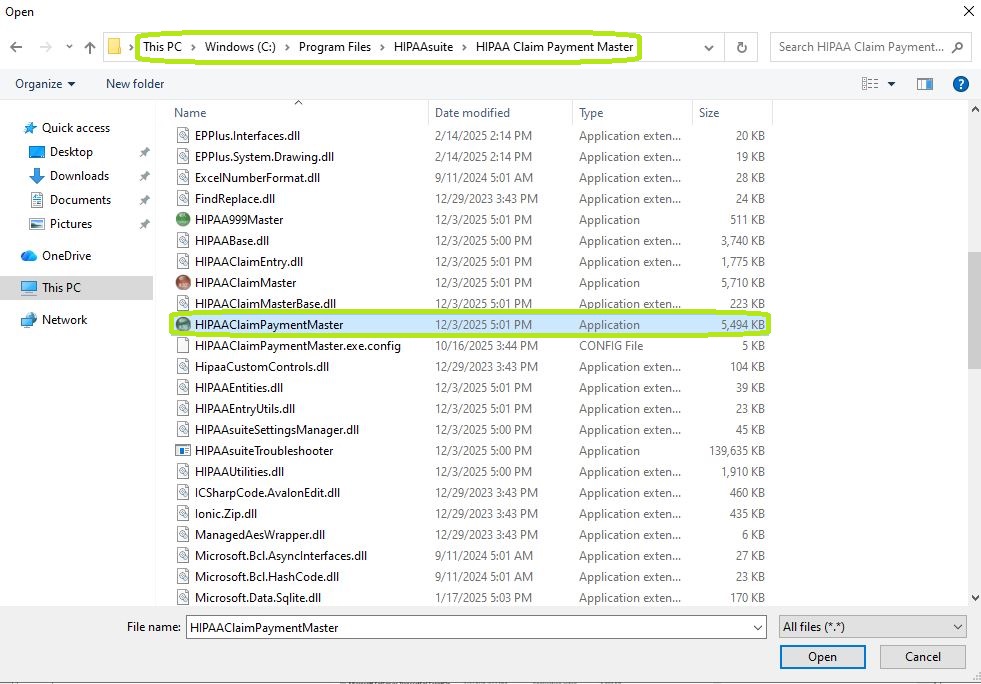Click the folder icon in address bar
Image resolution: width=981 pixels, height=684 pixels.
[x=114, y=46]
